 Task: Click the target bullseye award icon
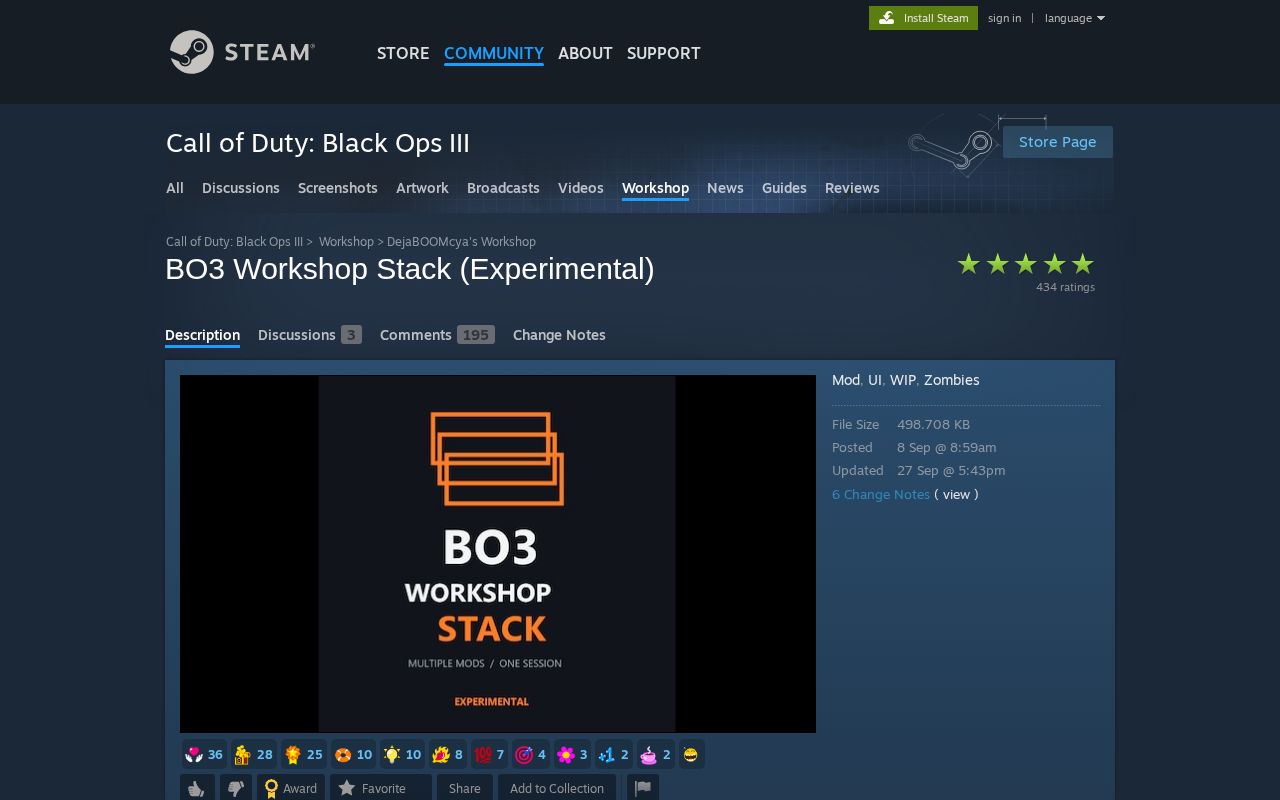coord(524,754)
